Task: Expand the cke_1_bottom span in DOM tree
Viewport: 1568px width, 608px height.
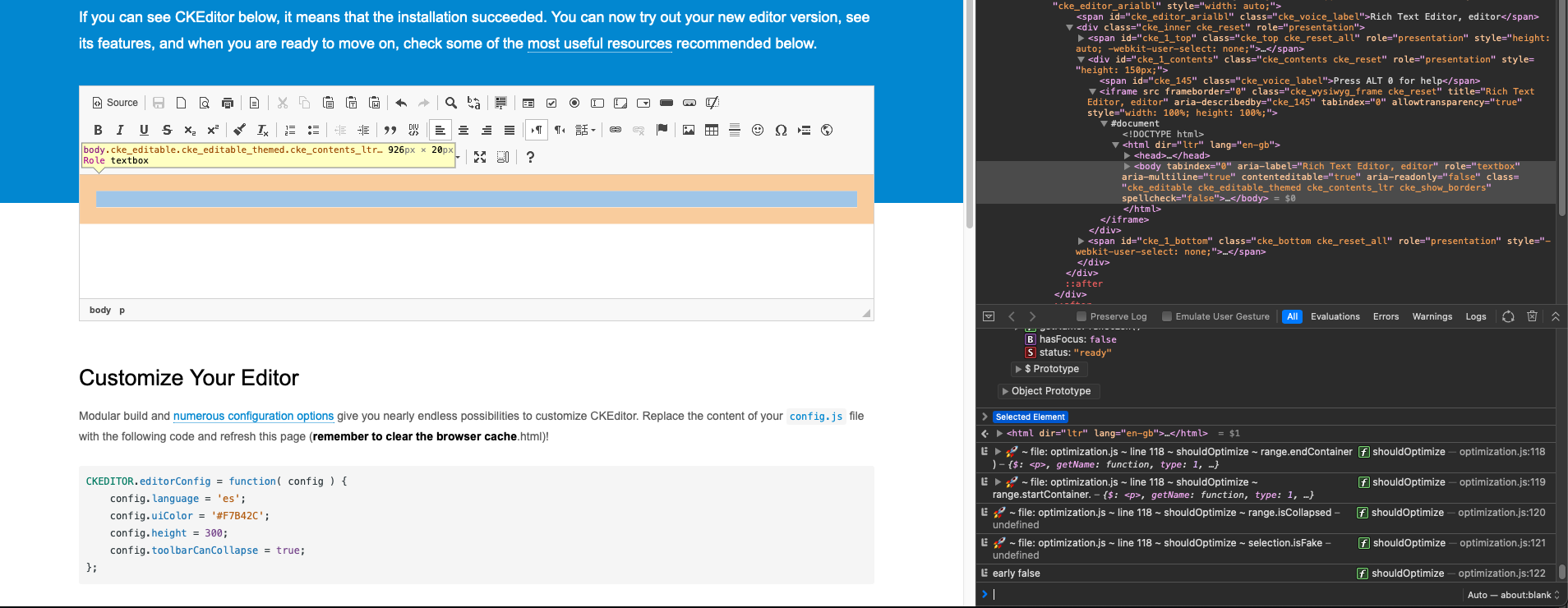Action: click(1081, 241)
